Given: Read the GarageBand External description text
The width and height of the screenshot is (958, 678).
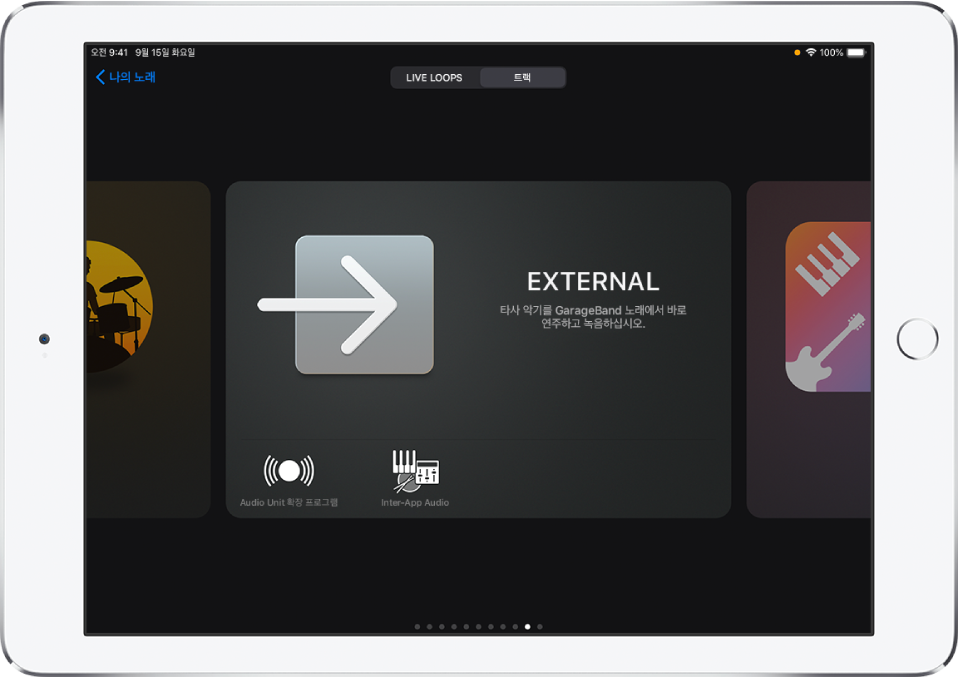Looking at the screenshot, I should click(x=593, y=316).
